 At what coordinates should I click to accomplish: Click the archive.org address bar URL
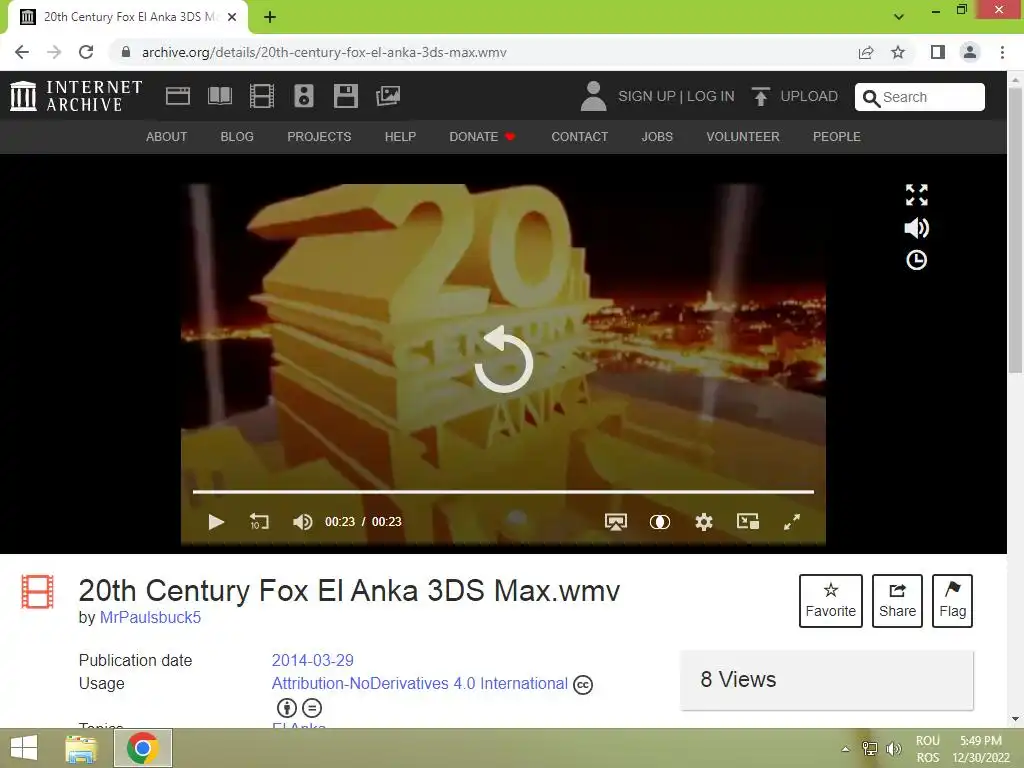[324, 52]
